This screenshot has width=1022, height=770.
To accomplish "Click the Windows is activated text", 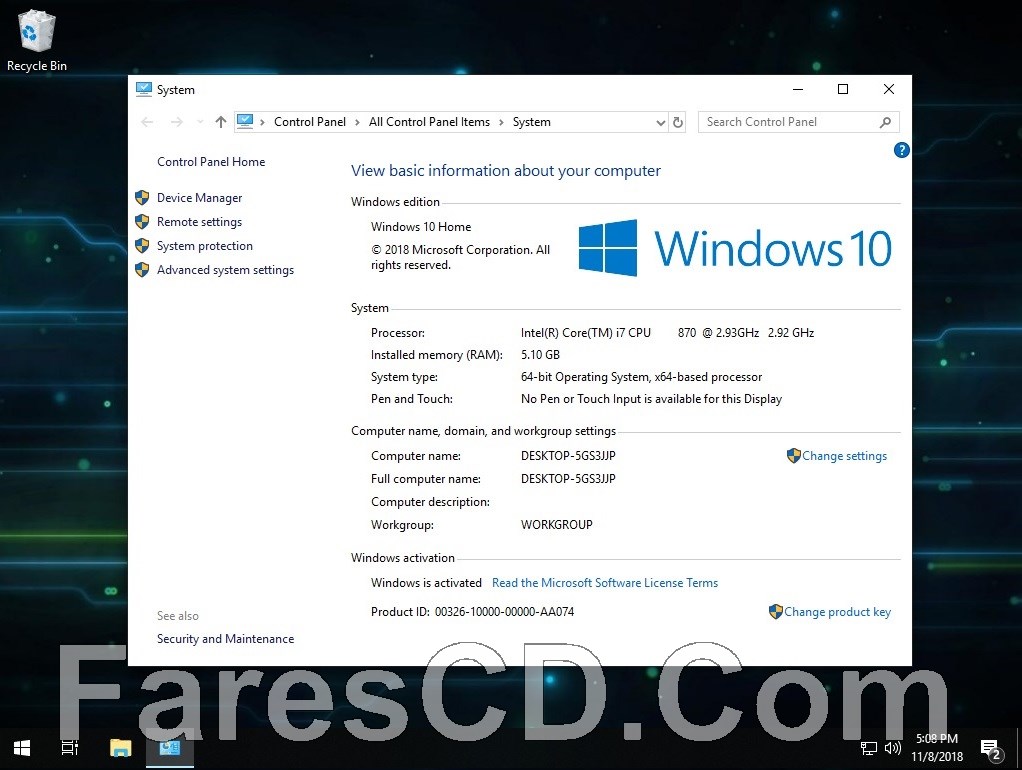I will [426, 583].
